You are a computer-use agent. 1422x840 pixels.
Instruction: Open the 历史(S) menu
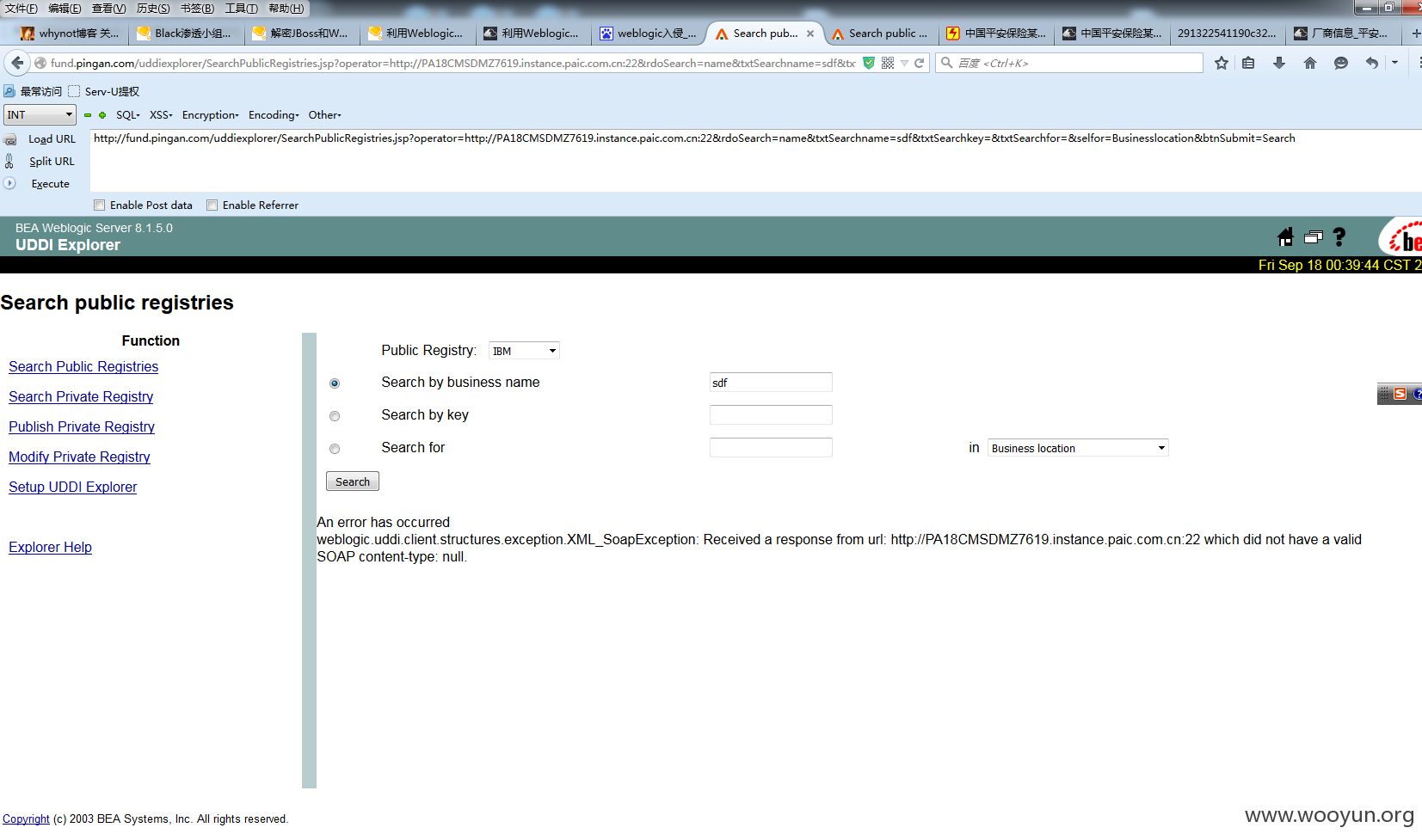pyautogui.click(x=153, y=9)
